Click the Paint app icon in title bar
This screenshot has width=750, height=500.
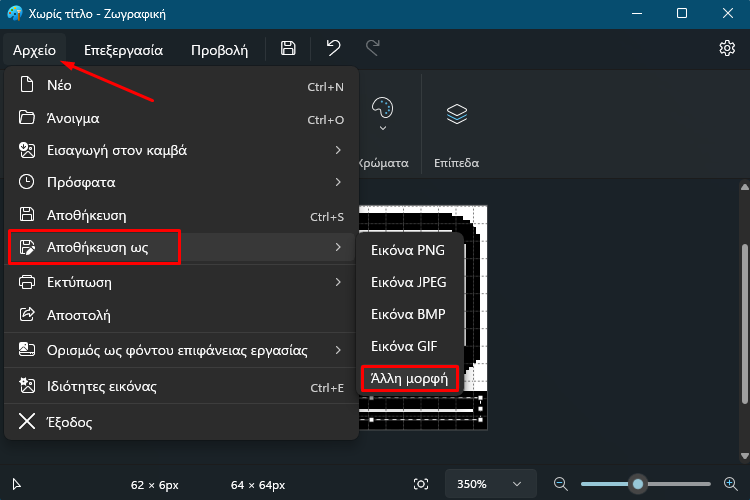click(15, 13)
